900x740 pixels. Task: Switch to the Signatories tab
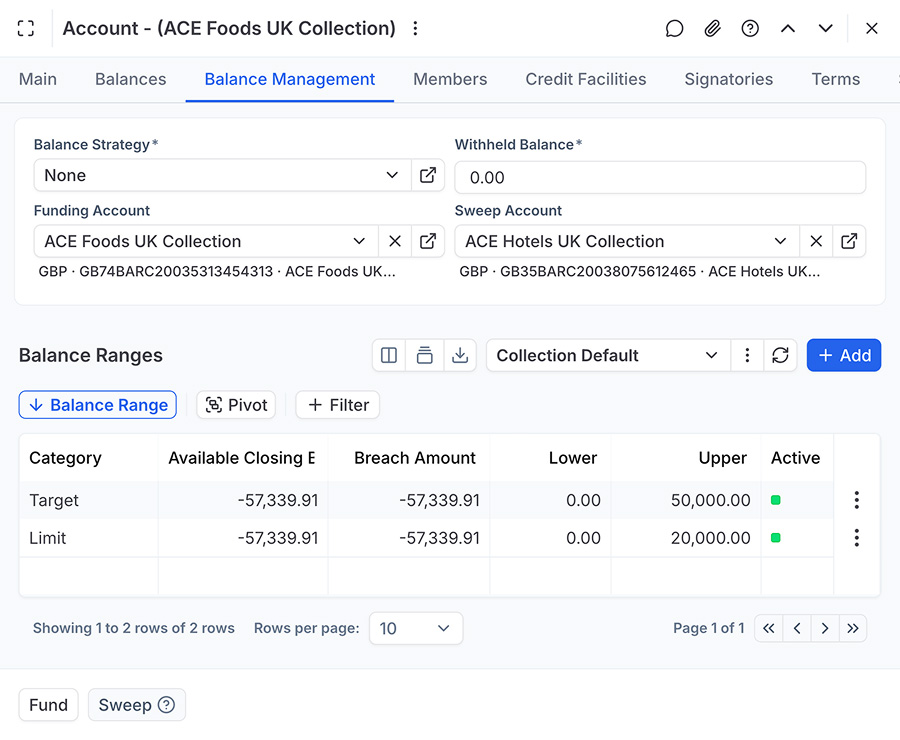point(728,79)
